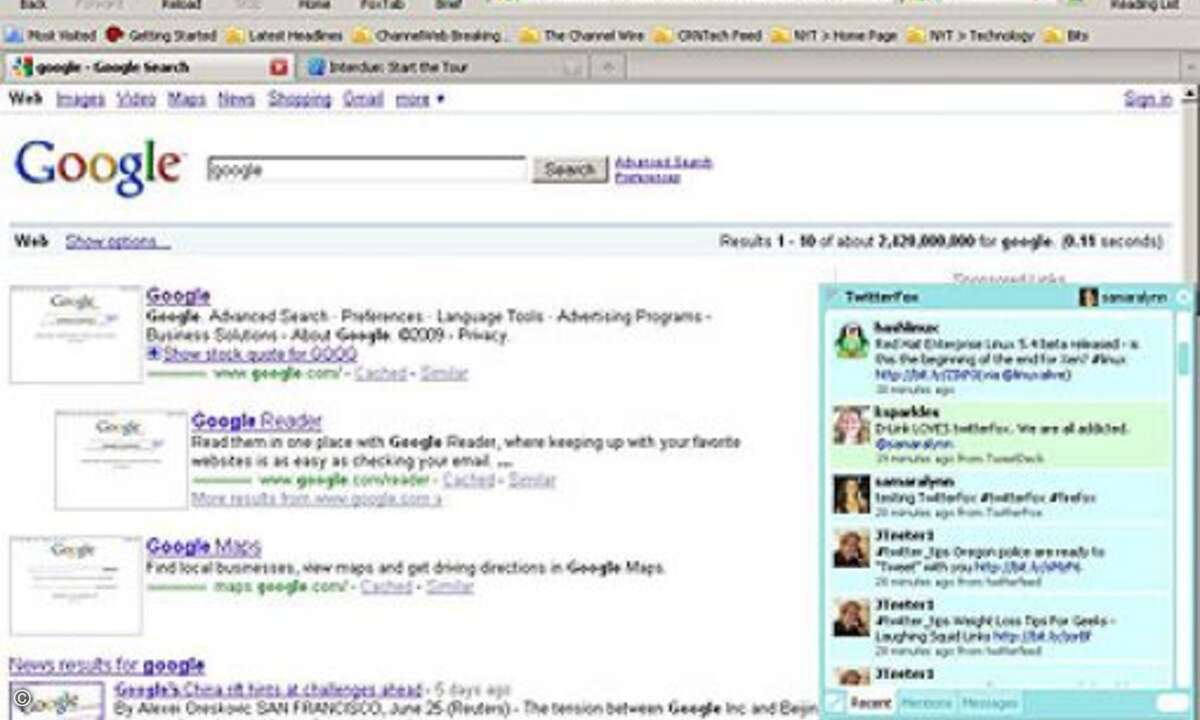The width and height of the screenshot is (1200, 720).
Task: Click the page's vertical scrollbar
Action: (x=1190, y=400)
